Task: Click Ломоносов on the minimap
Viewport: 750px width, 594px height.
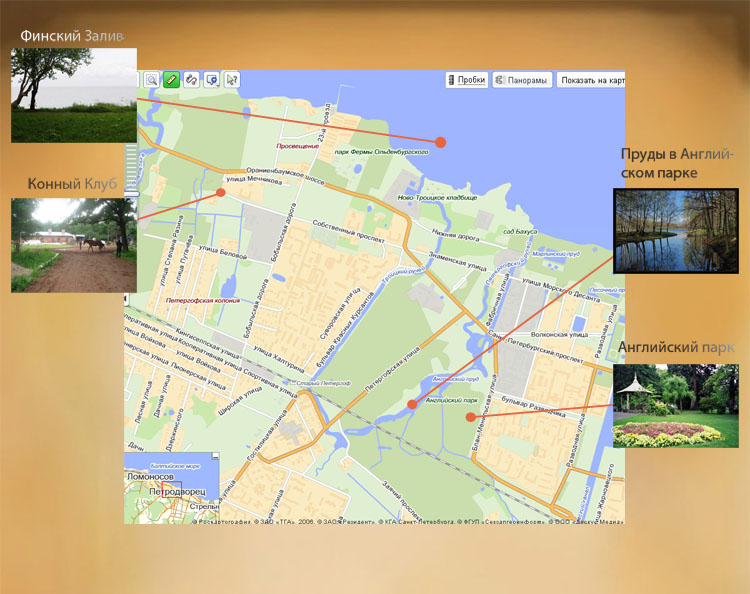Action: pos(150,477)
